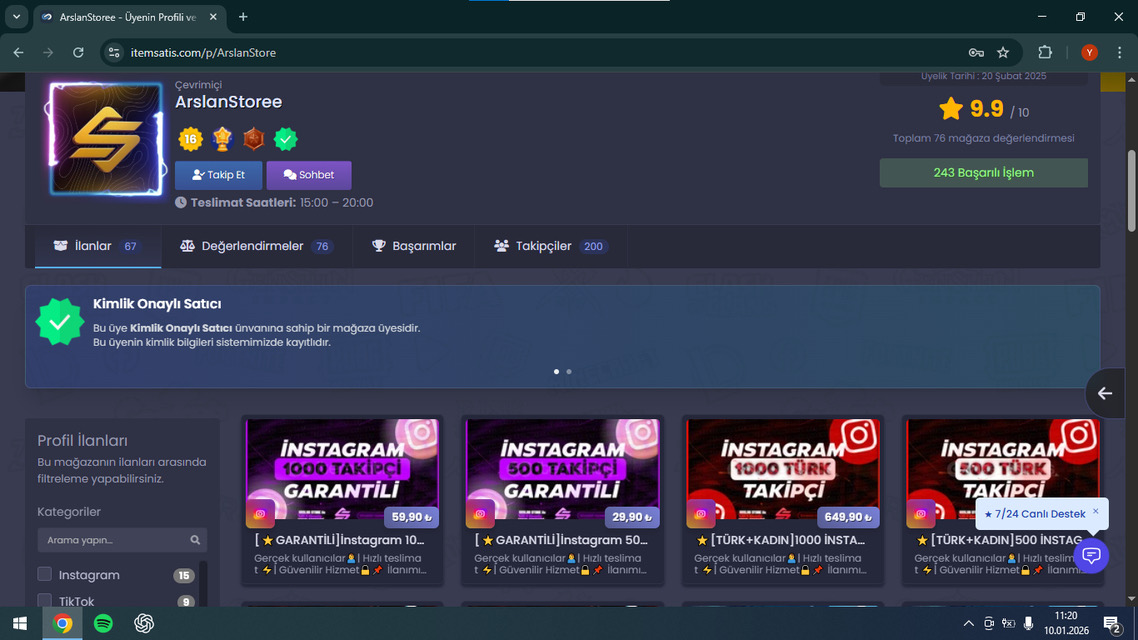The height and width of the screenshot is (640, 1138).
Task: Open the Değerlendirmeler tab
Action: click(257, 246)
